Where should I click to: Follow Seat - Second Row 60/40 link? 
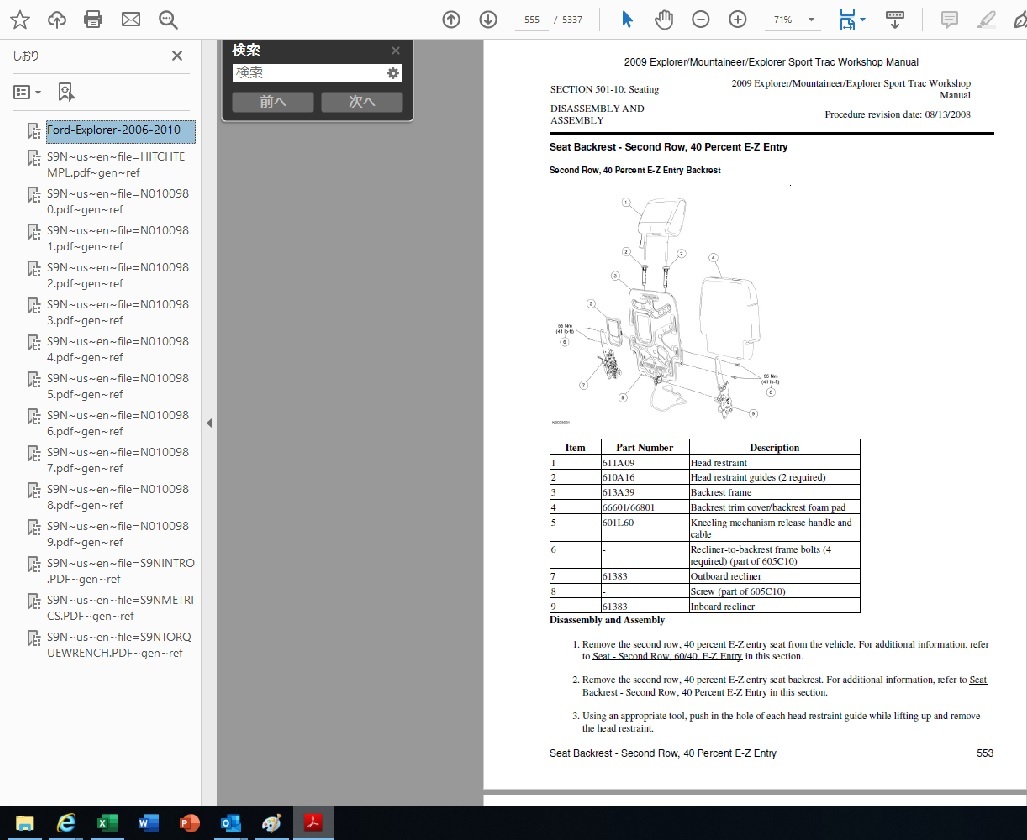667,656
